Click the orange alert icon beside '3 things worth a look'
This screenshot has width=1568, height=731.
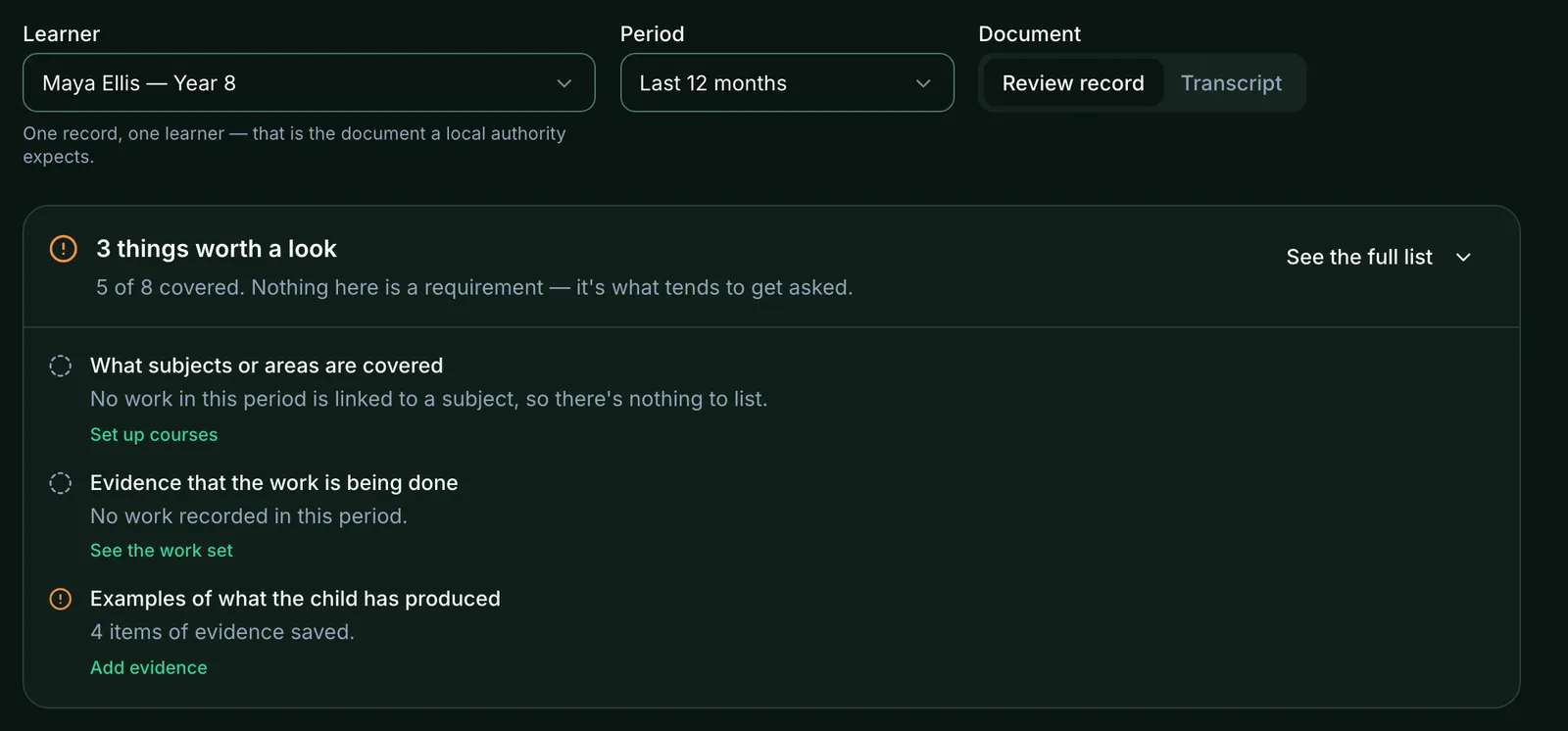click(63, 249)
